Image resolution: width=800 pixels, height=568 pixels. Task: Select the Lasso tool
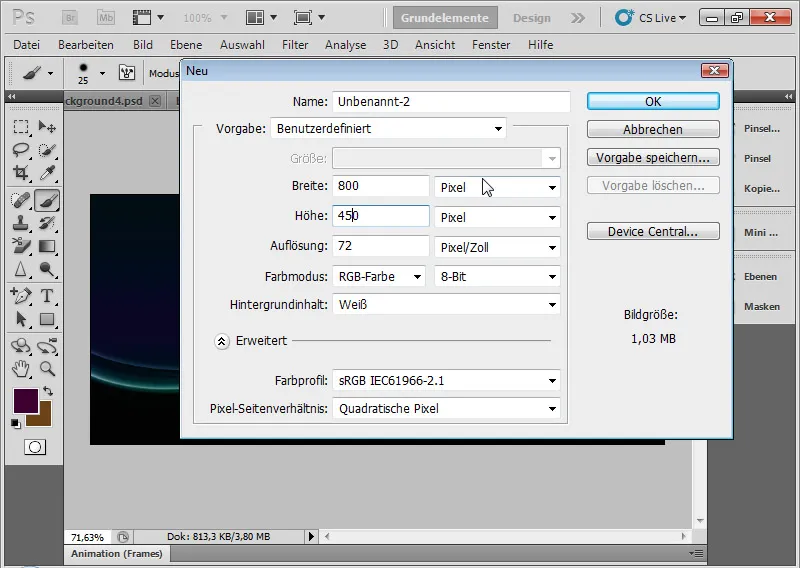click(20, 150)
